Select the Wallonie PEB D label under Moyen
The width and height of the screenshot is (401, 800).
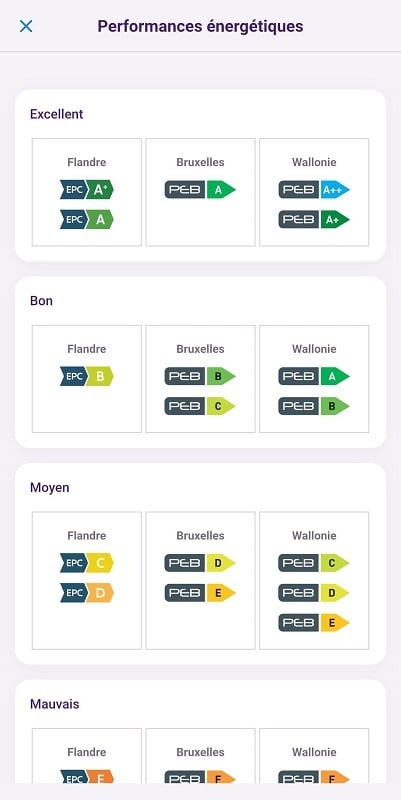pos(314,593)
